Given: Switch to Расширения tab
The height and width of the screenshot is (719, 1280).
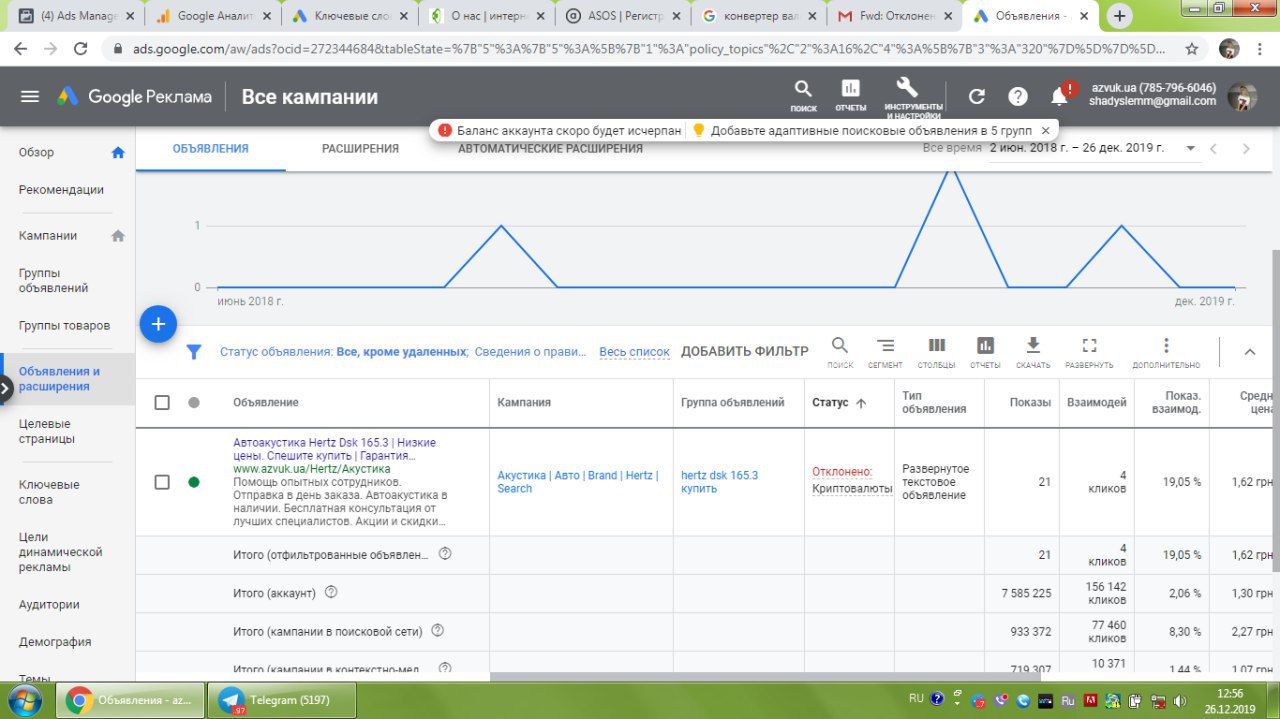Looking at the screenshot, I should (360, 149).
